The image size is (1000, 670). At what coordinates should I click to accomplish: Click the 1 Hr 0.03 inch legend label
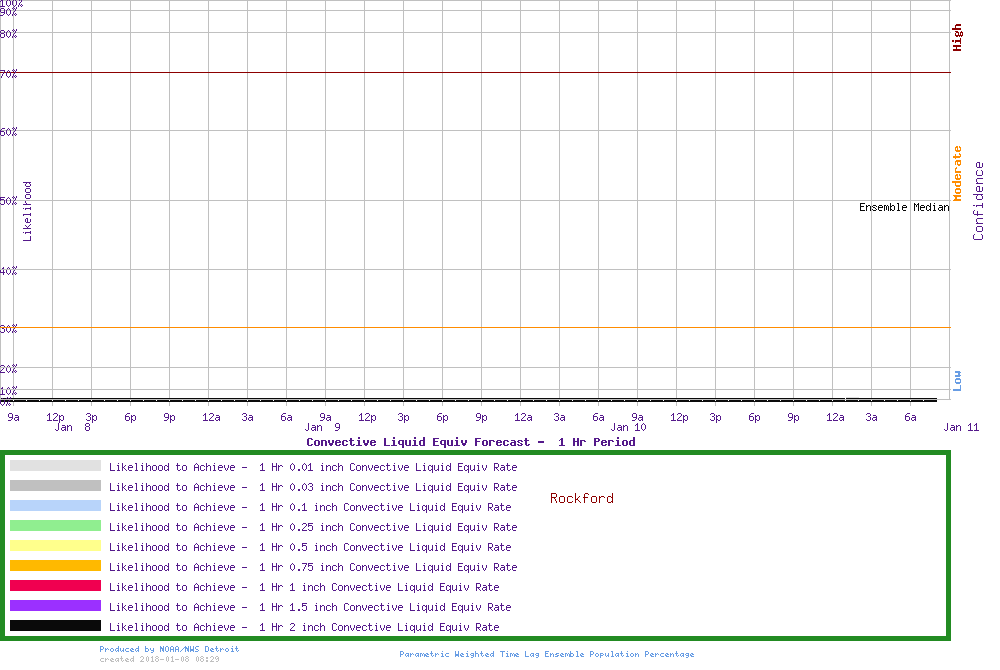coord(313,487)
